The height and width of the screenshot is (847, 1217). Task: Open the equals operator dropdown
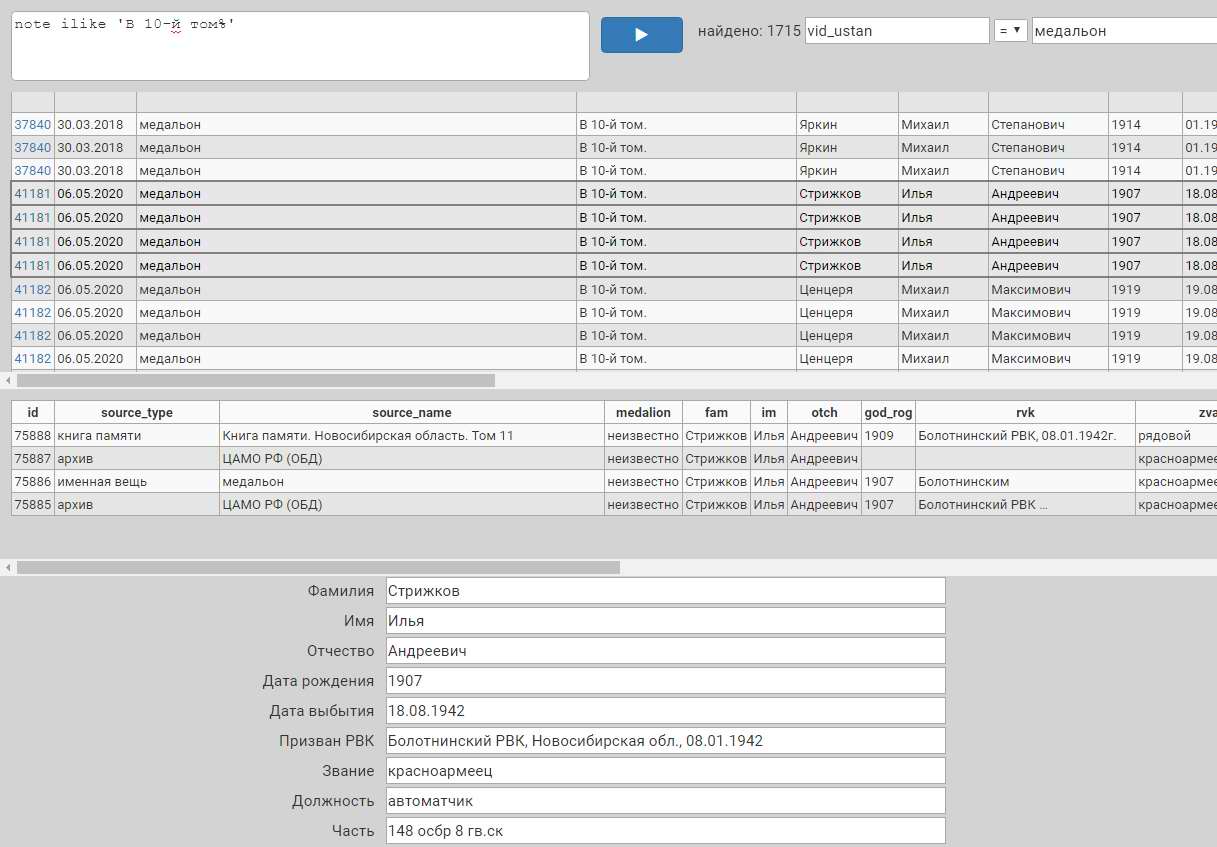pos(1010,31)
